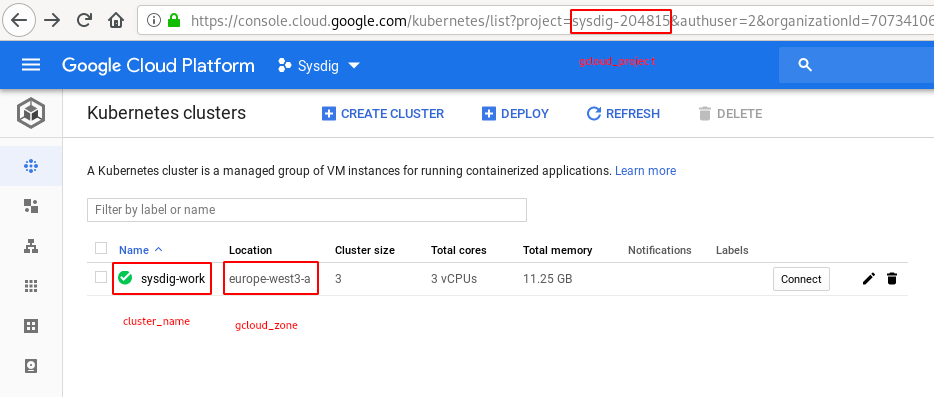934x397 pixels.
Task: Click the Total cores column header
Action: pyautogui.click(x=459, y=250)
